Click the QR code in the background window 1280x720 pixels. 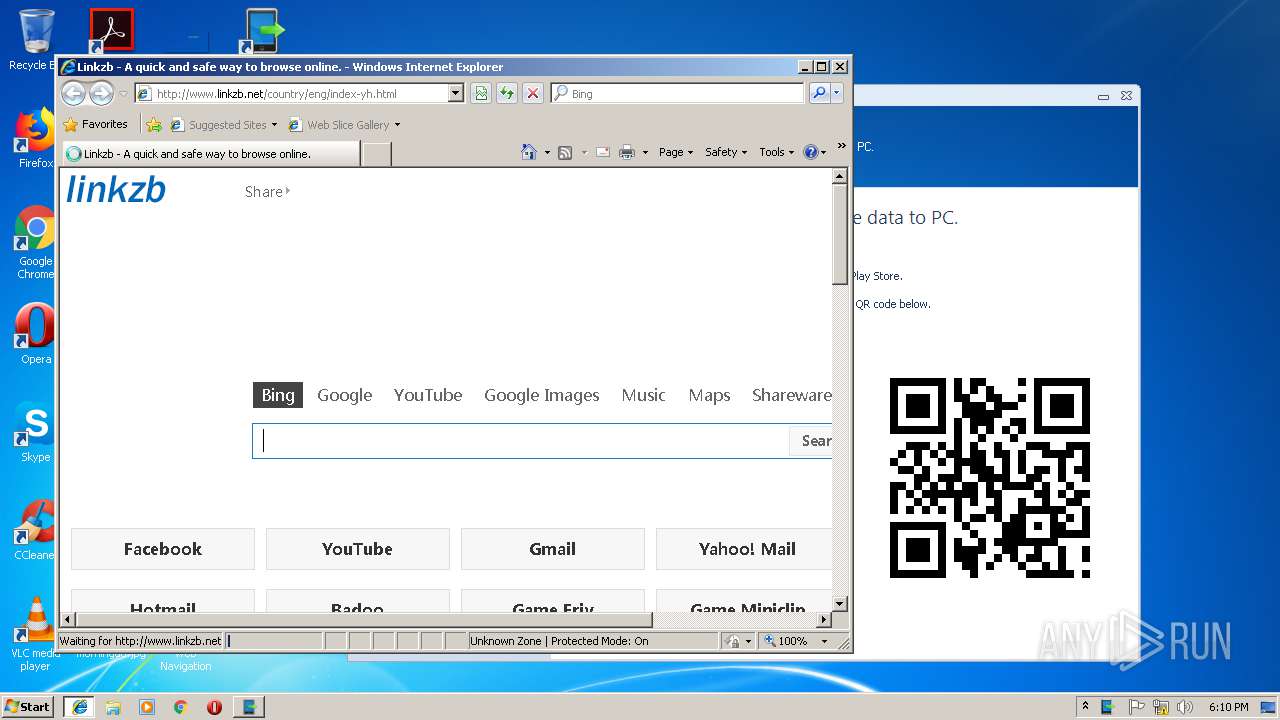[990, 478]
